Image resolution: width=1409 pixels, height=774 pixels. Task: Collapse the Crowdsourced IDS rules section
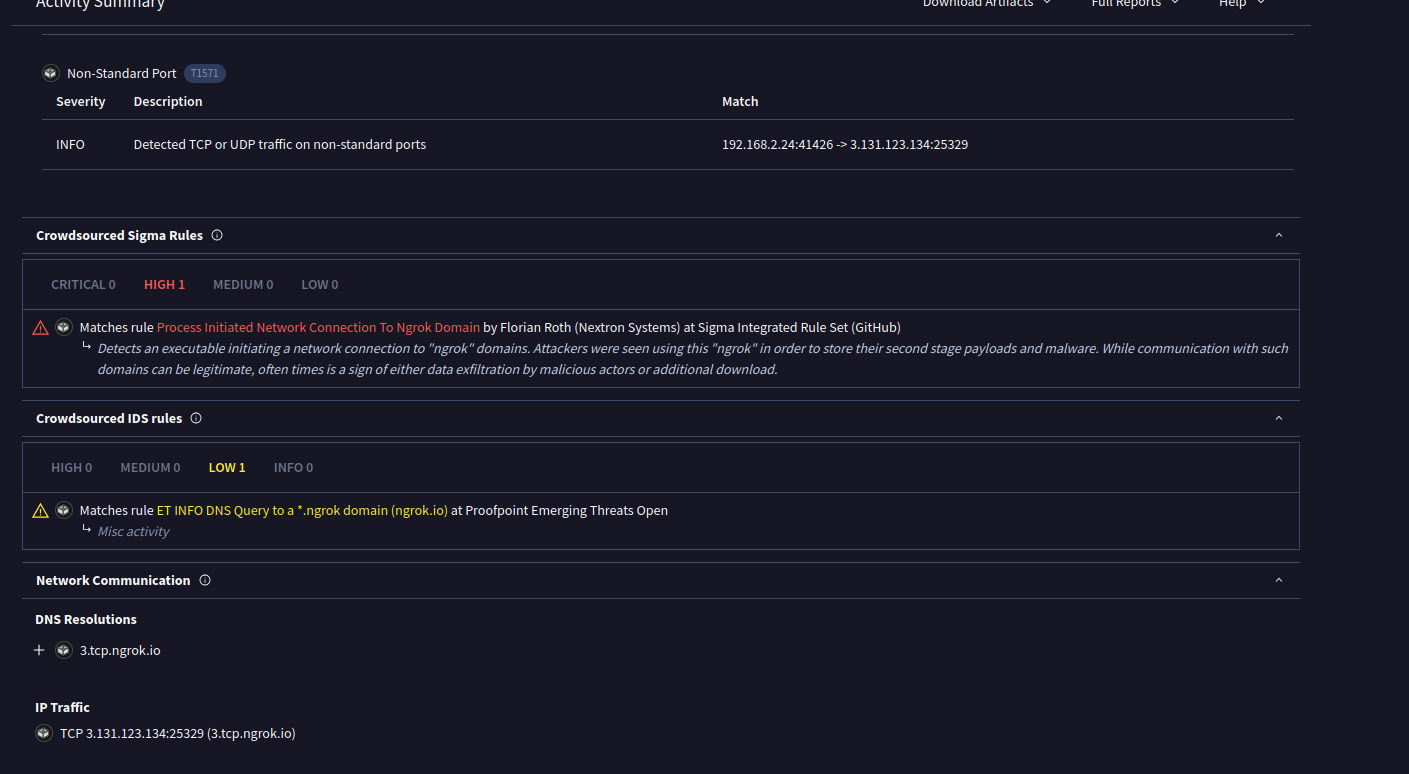point(1278,419)
